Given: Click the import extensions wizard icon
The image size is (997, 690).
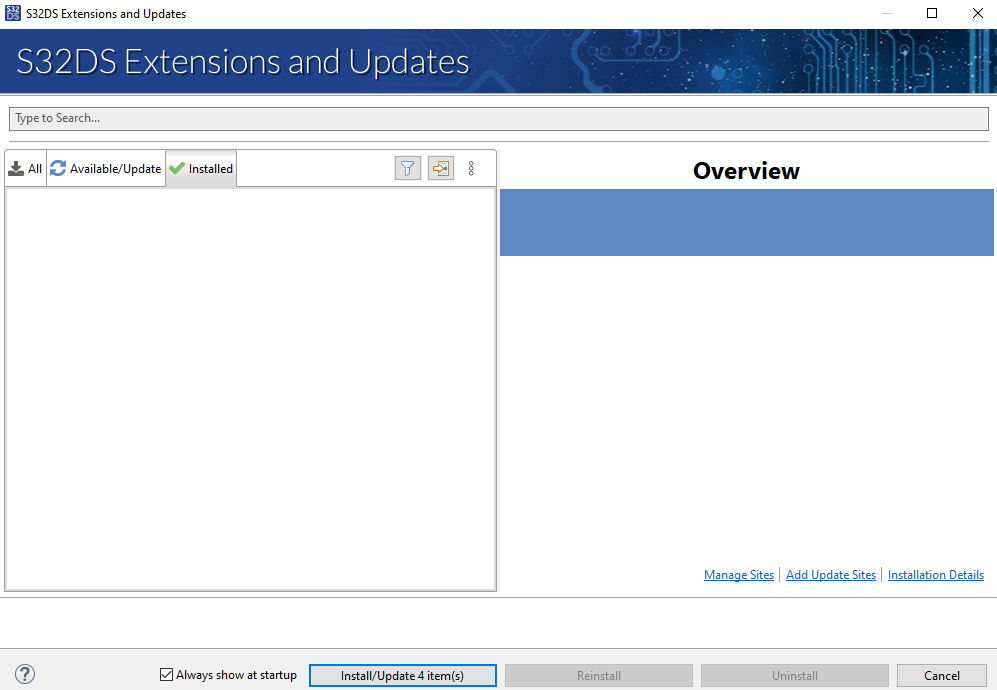Looking at the screenshot, I should click(440, 168).
